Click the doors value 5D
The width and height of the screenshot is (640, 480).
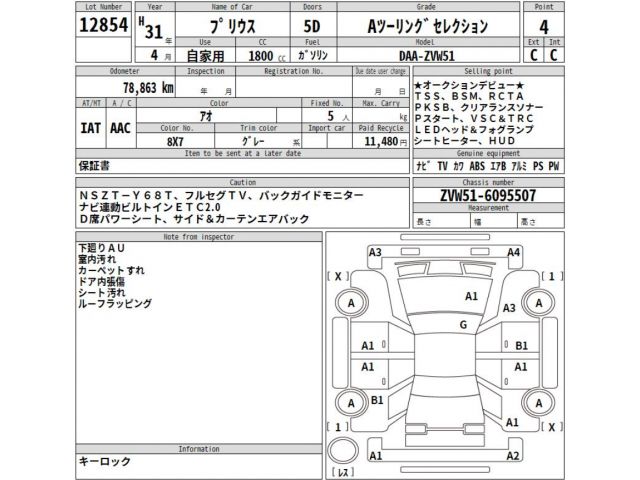click(312, 27)
